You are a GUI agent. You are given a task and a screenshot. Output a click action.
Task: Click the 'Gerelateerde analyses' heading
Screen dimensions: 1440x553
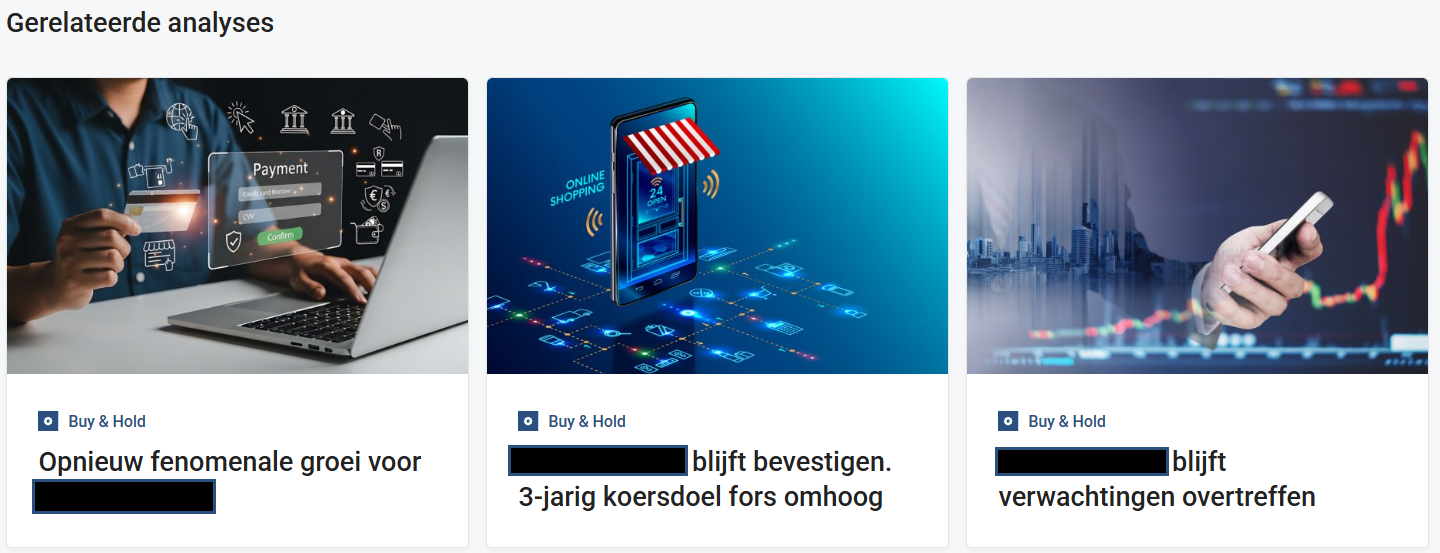point(140,22)
